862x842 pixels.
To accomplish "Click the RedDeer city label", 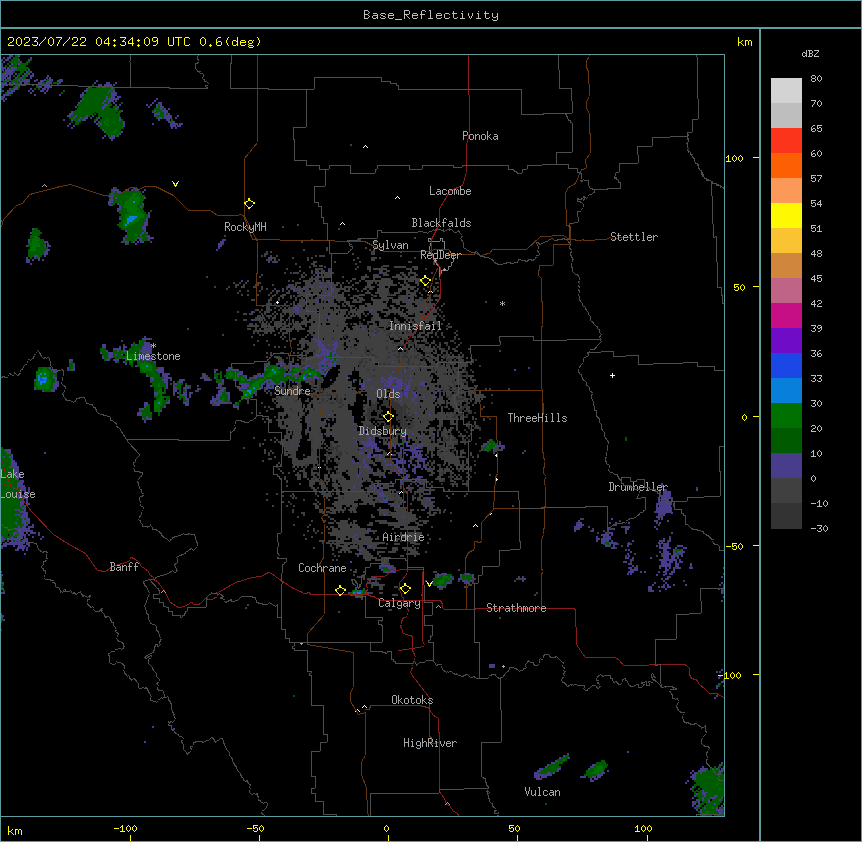I will point(440,255).
